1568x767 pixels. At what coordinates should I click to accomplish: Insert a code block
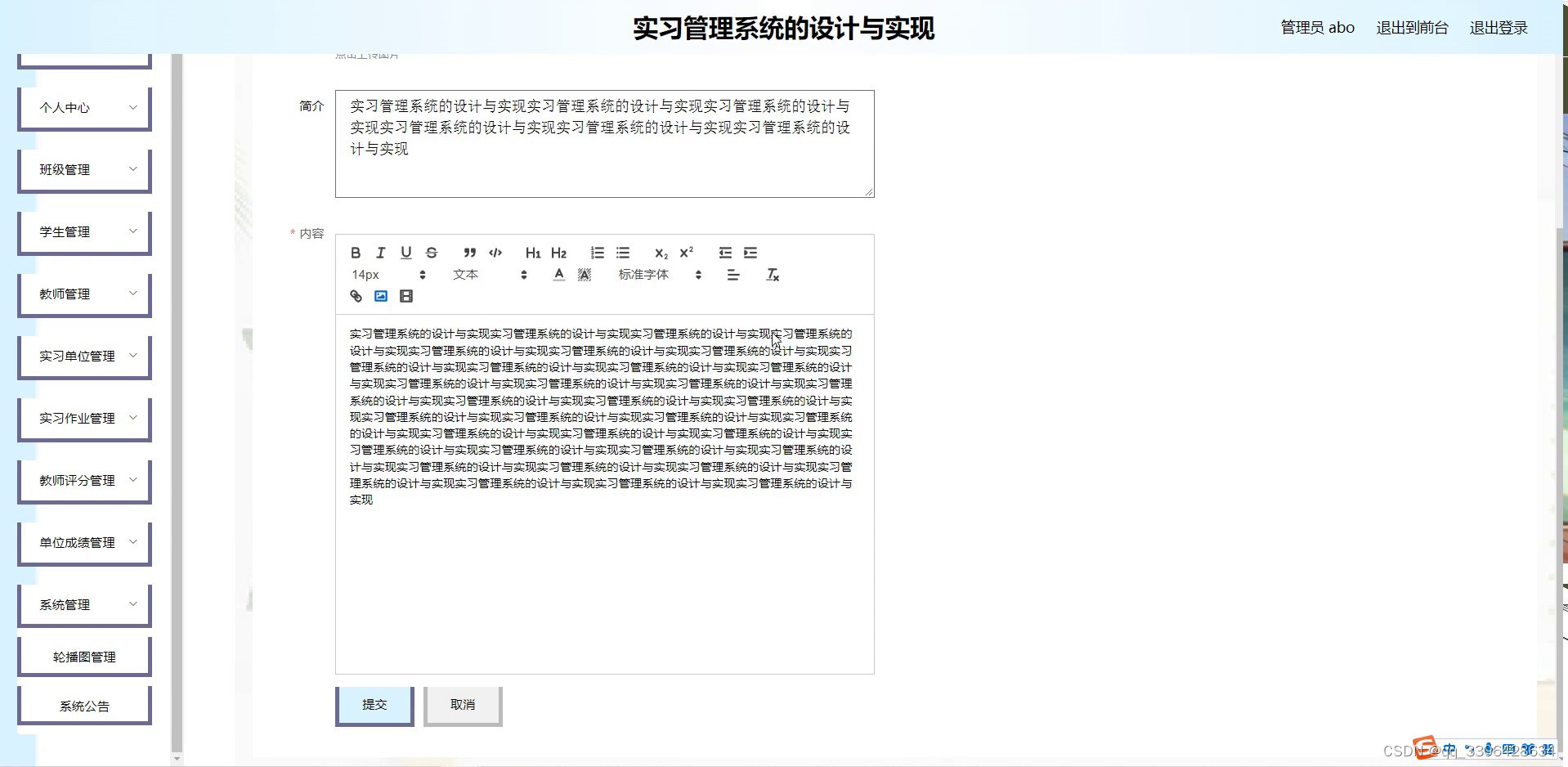(495, 253)
